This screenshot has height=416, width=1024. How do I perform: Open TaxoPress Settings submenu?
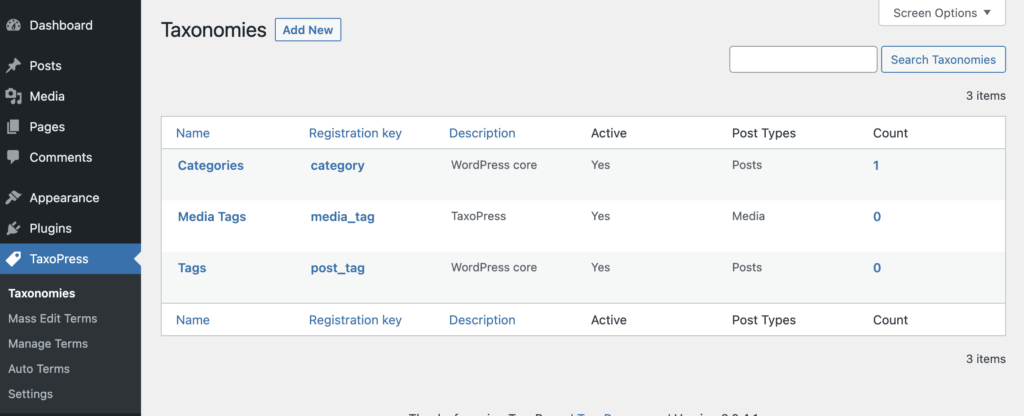pyautogui.click(x=30, y=394)
